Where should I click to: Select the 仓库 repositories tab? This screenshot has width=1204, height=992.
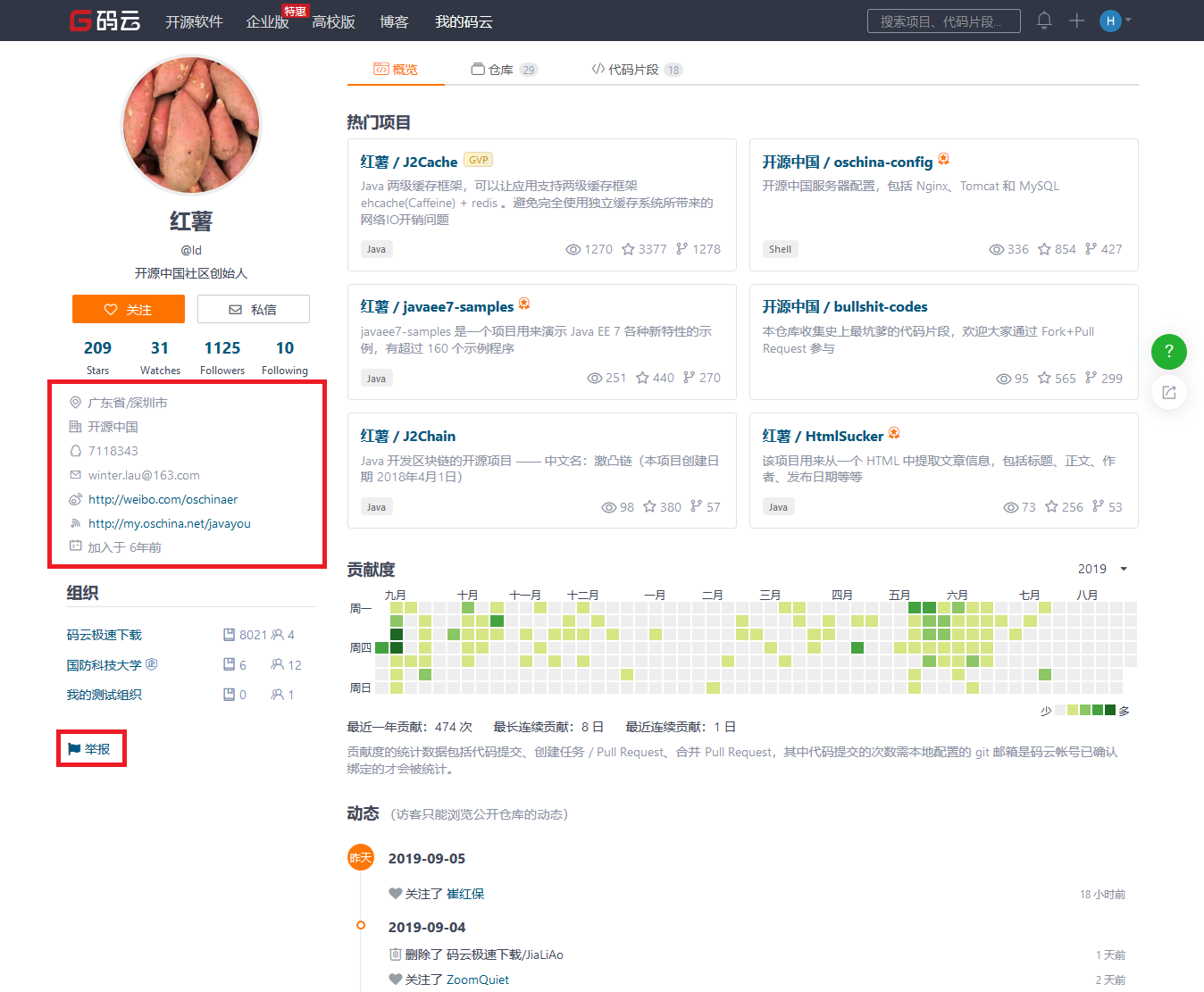click(x=504, y=69)
